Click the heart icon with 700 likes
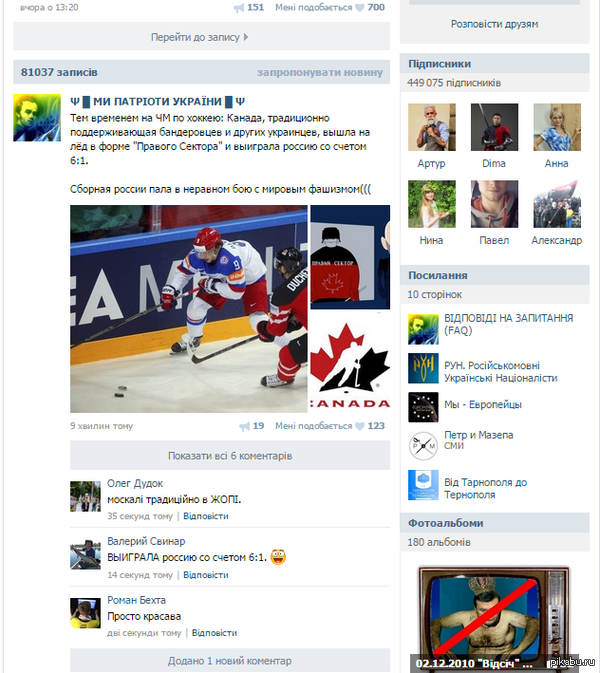The height and width of the screenshot is (673, 600). [360, 7]
